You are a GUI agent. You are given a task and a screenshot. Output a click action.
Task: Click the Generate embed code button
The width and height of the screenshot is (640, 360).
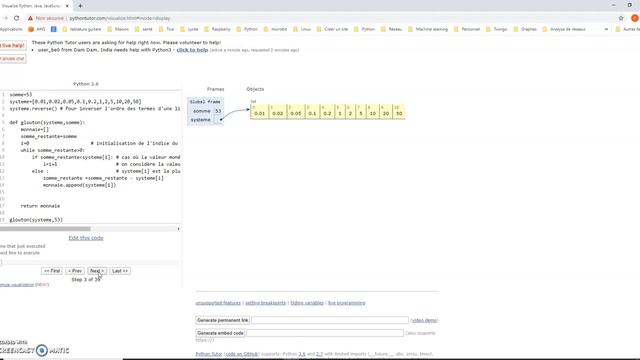(220, 333)
